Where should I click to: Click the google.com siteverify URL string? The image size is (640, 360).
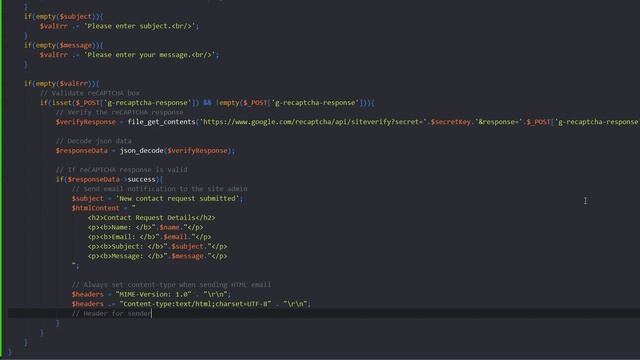[x=313, y=122]
